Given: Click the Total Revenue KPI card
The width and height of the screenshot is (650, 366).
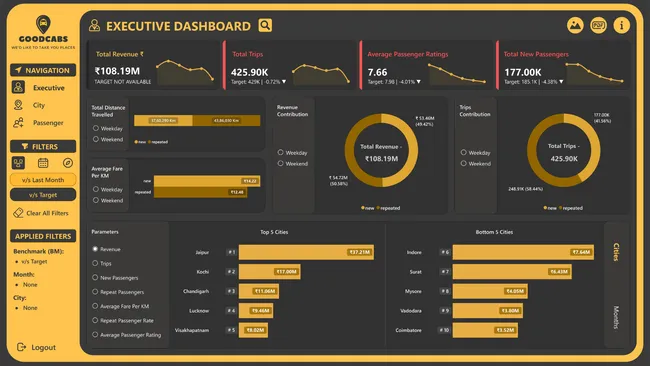Looking at the screenshot, I should point(153,65).
